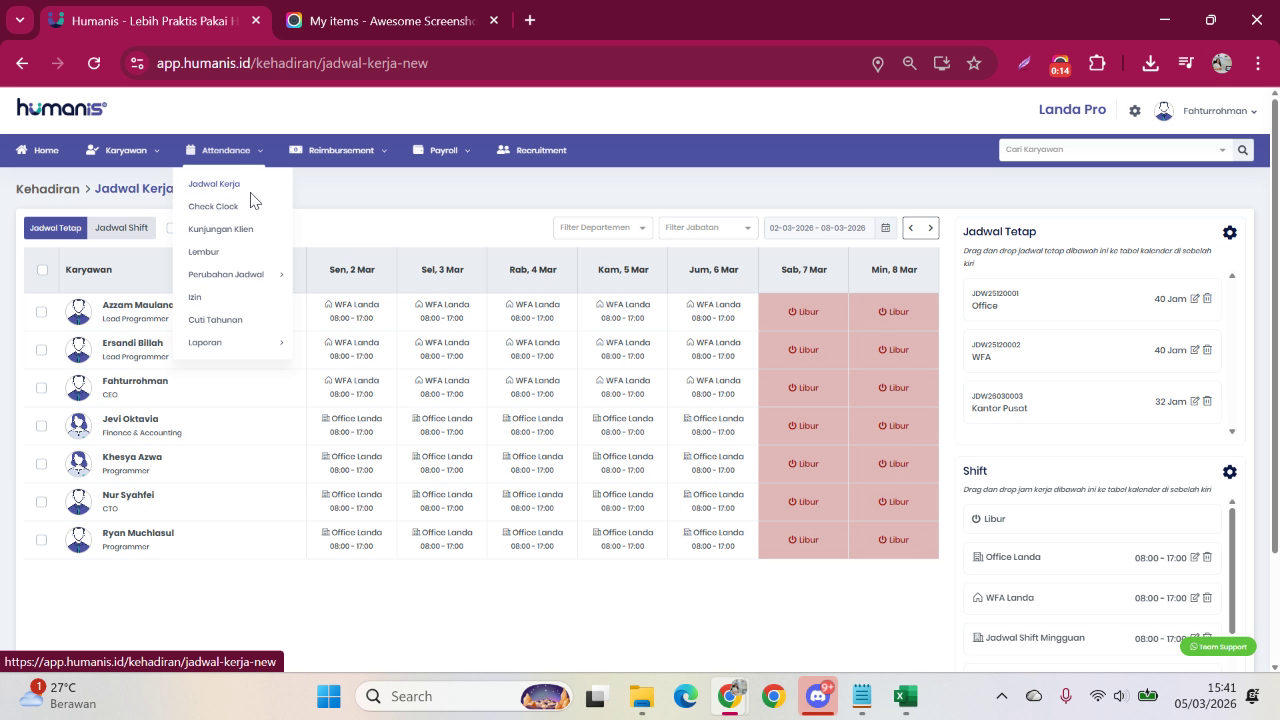Tick the checkbox for Ersandi Billah
The width and height of the screenshot is (1280, 720).
coord(41,350)
